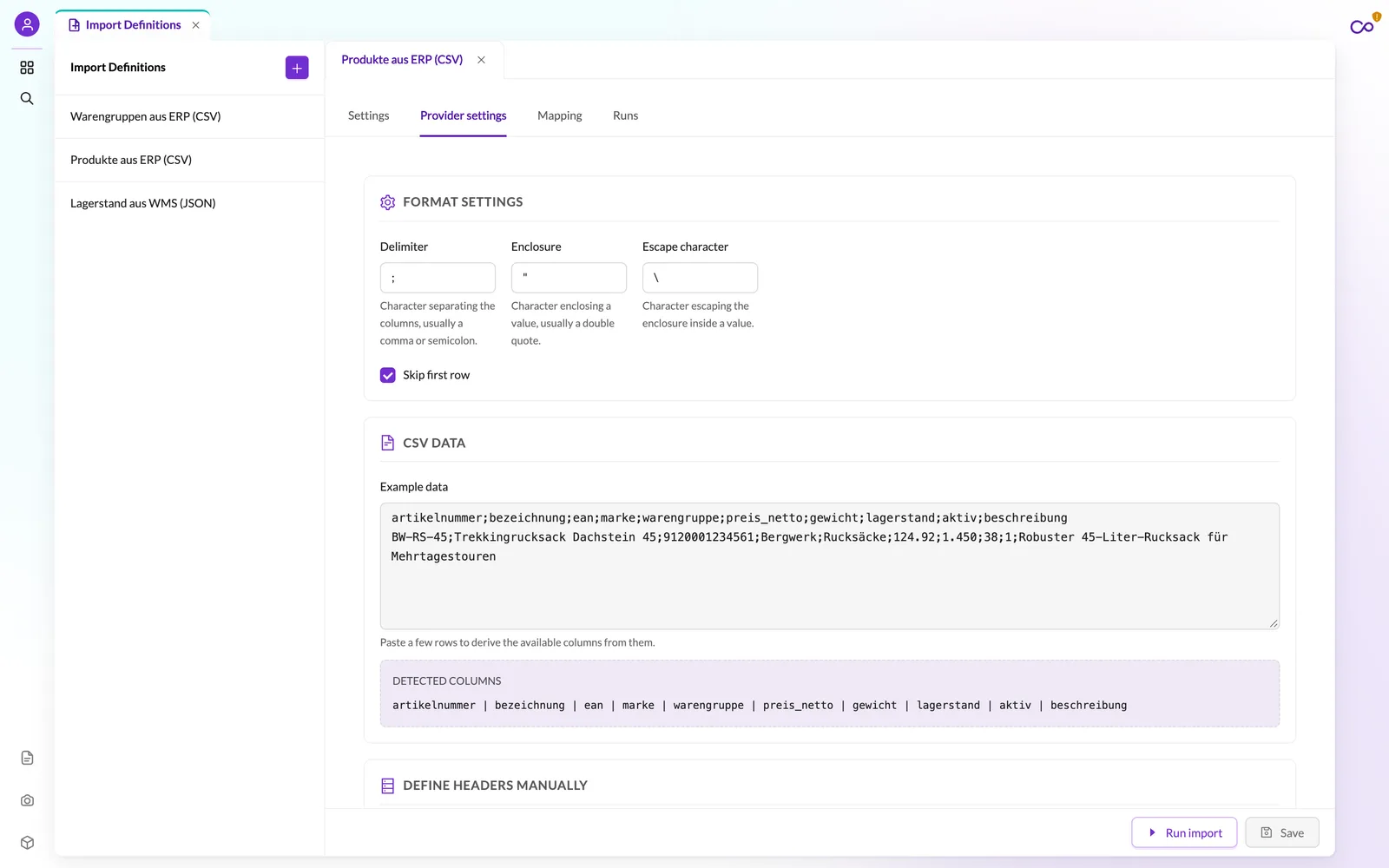The width and height of the screenshot is (1389, 868).
Task: Open the user profile avatar
Action: click(27, 24)
